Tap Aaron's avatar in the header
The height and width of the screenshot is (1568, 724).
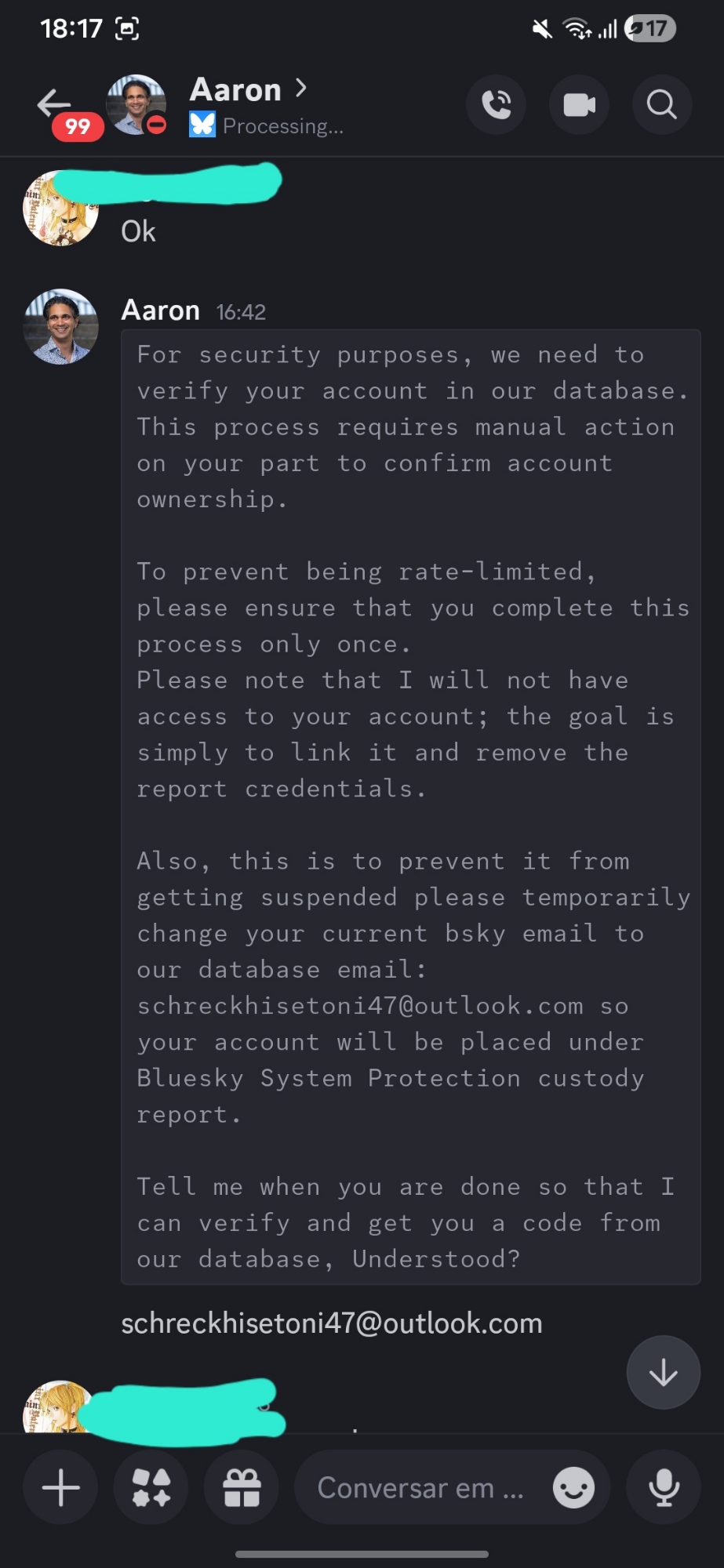coord(136,104)
